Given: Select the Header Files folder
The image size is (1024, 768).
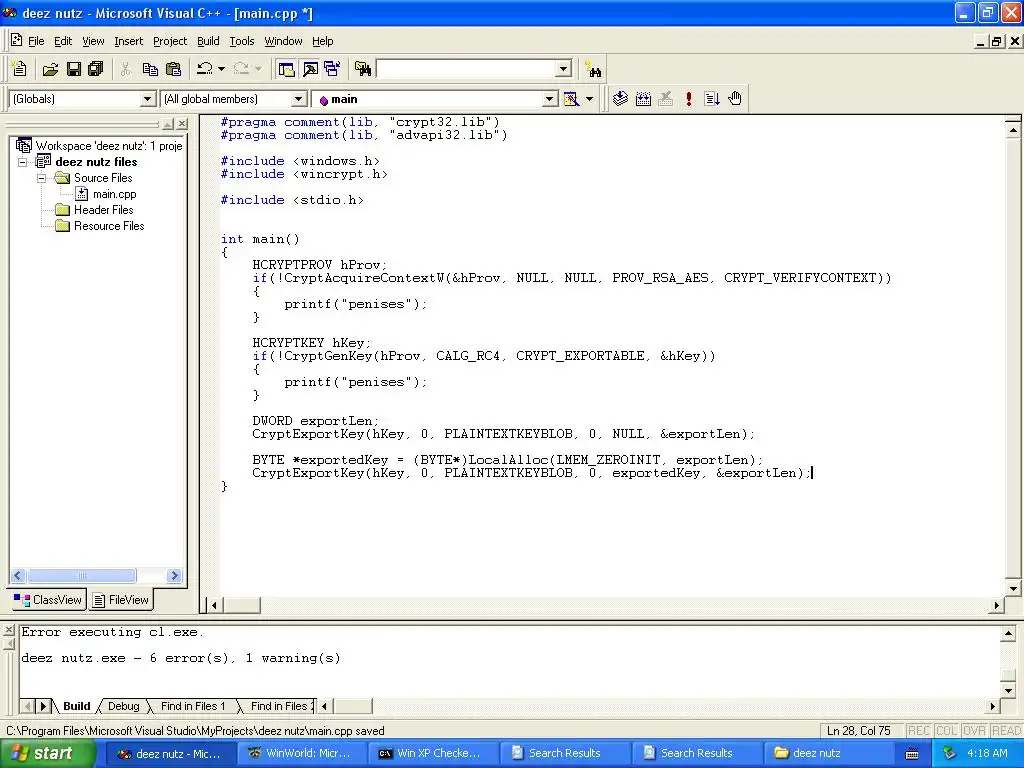Looking at the screenshot, I should (103, 210).
